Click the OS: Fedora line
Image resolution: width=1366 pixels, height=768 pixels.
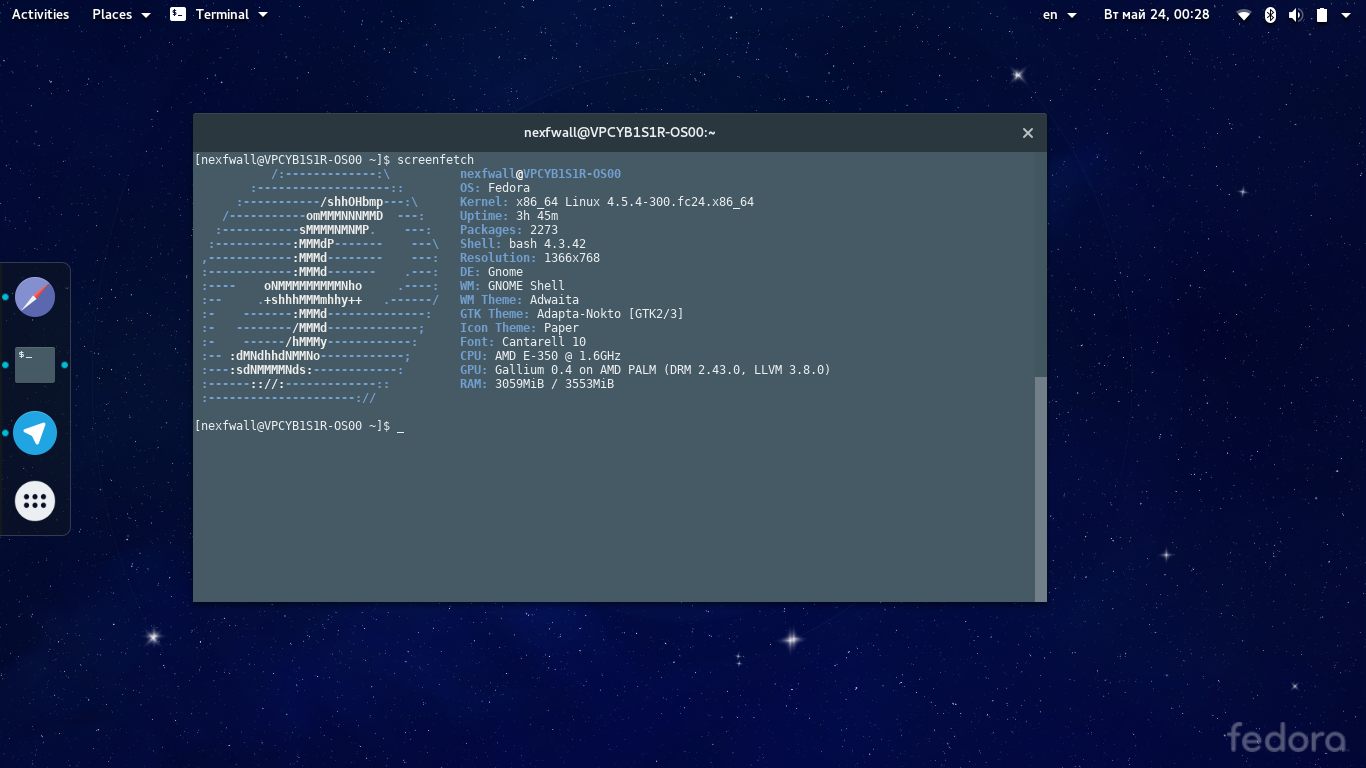(x=495, y=188)
